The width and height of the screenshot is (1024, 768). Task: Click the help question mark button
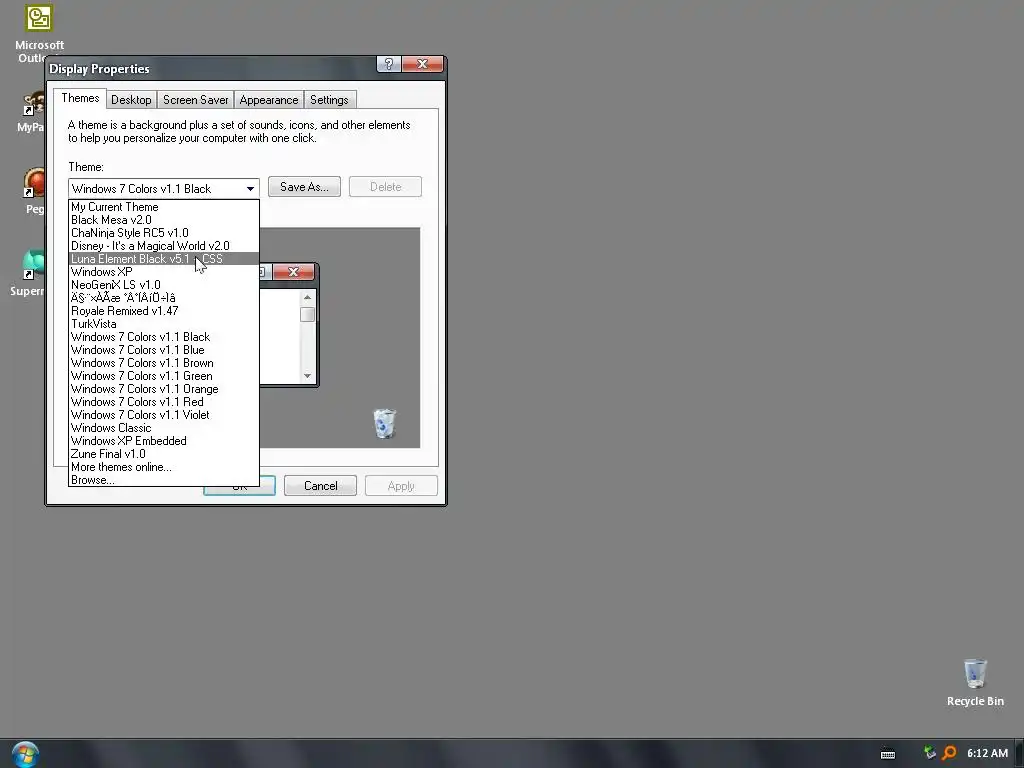click(x=389, y=64)
